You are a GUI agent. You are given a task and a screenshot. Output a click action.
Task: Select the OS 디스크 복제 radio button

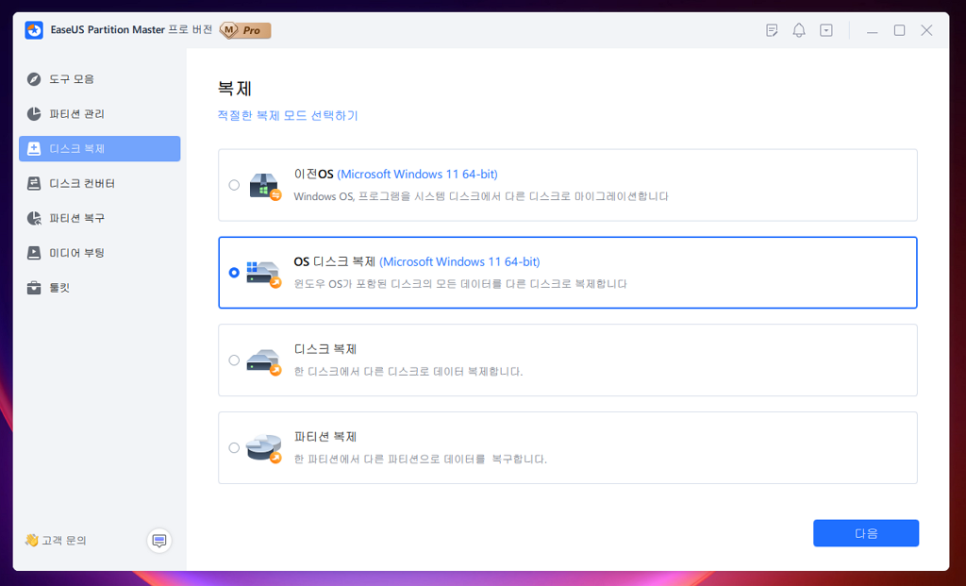coord(234,272)
